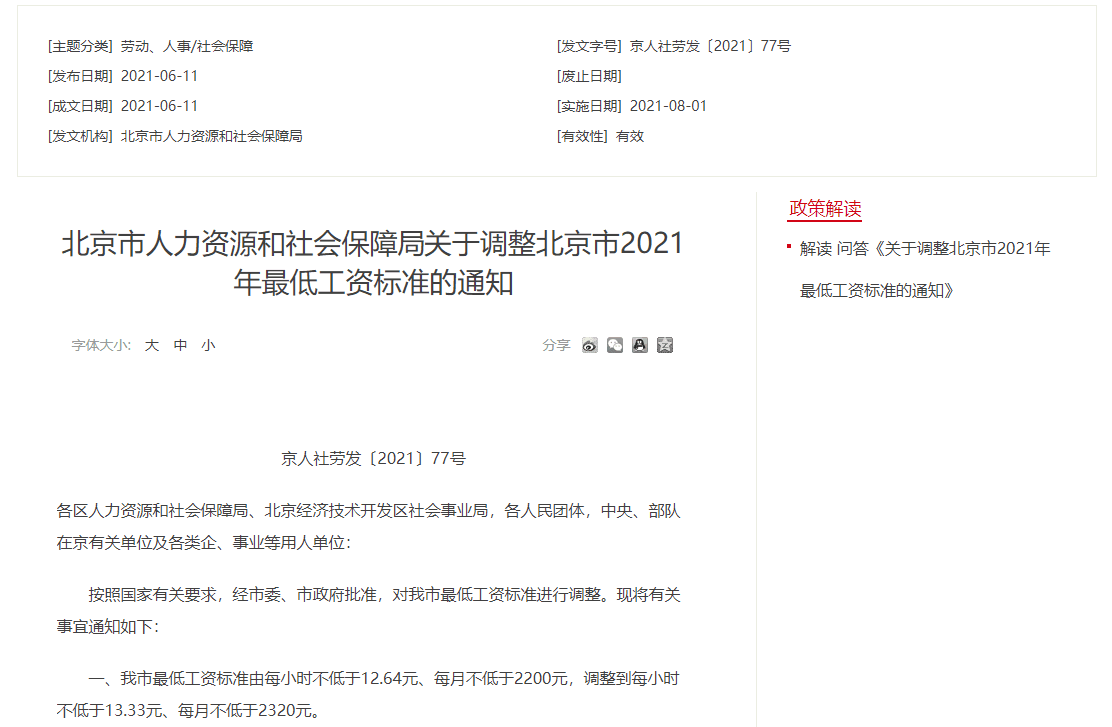This screenshot has width=1112, height=727.
Task: Click the centered document number above the body
Action: coord(373,459)
